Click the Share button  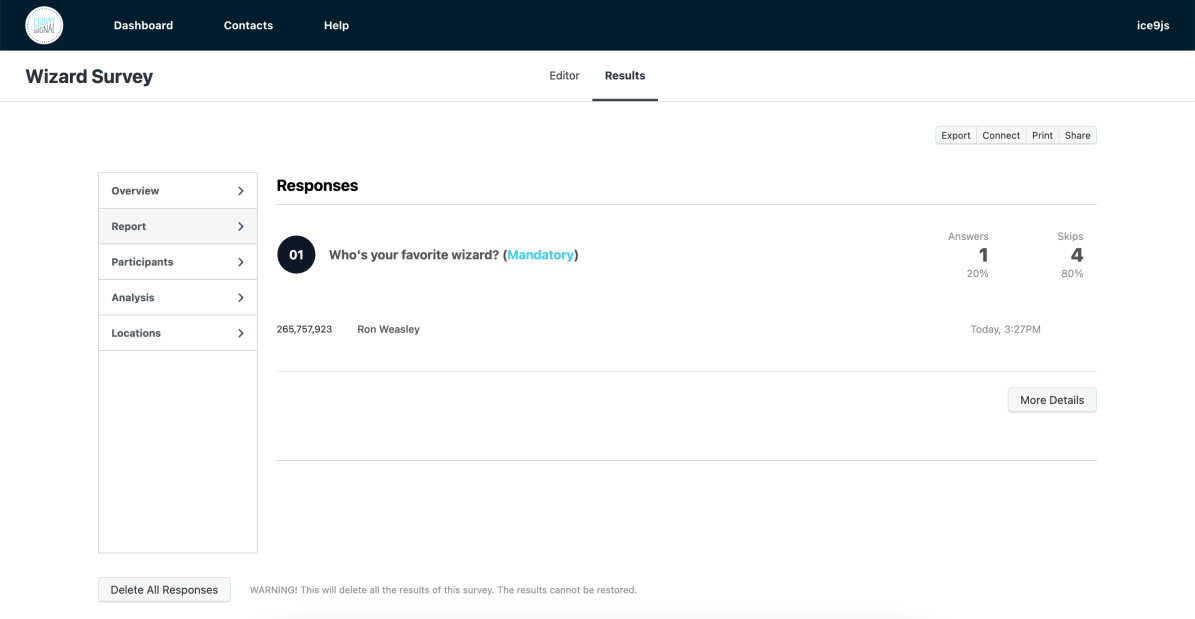[1077, 136]
